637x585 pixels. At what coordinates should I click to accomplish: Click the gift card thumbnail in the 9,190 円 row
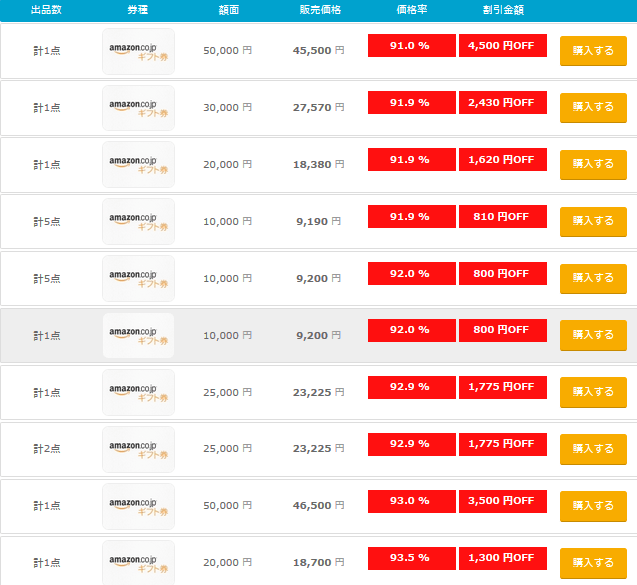pos(139,221)
